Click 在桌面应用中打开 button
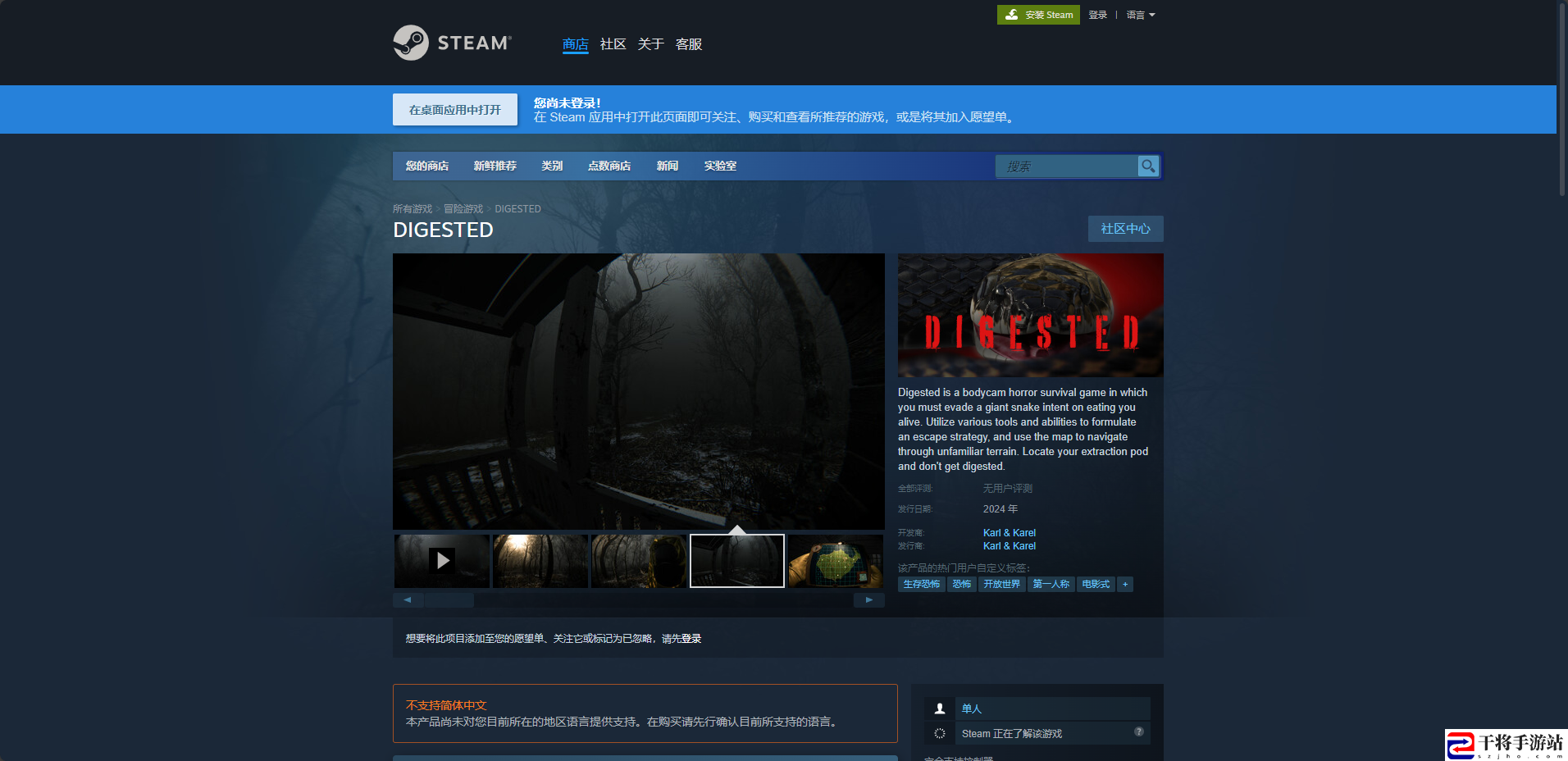 click(x=455, y=110)
